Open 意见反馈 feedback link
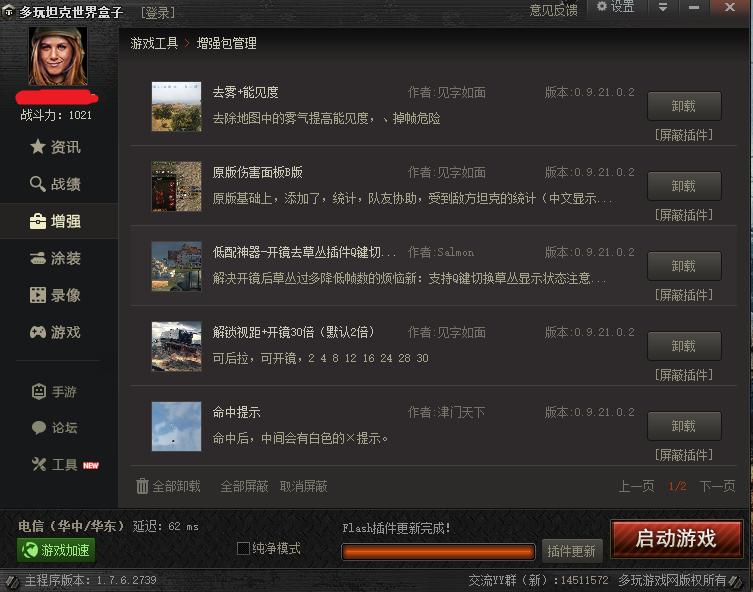The height and width of the screenshot is (592, 753). pos(554,10)
